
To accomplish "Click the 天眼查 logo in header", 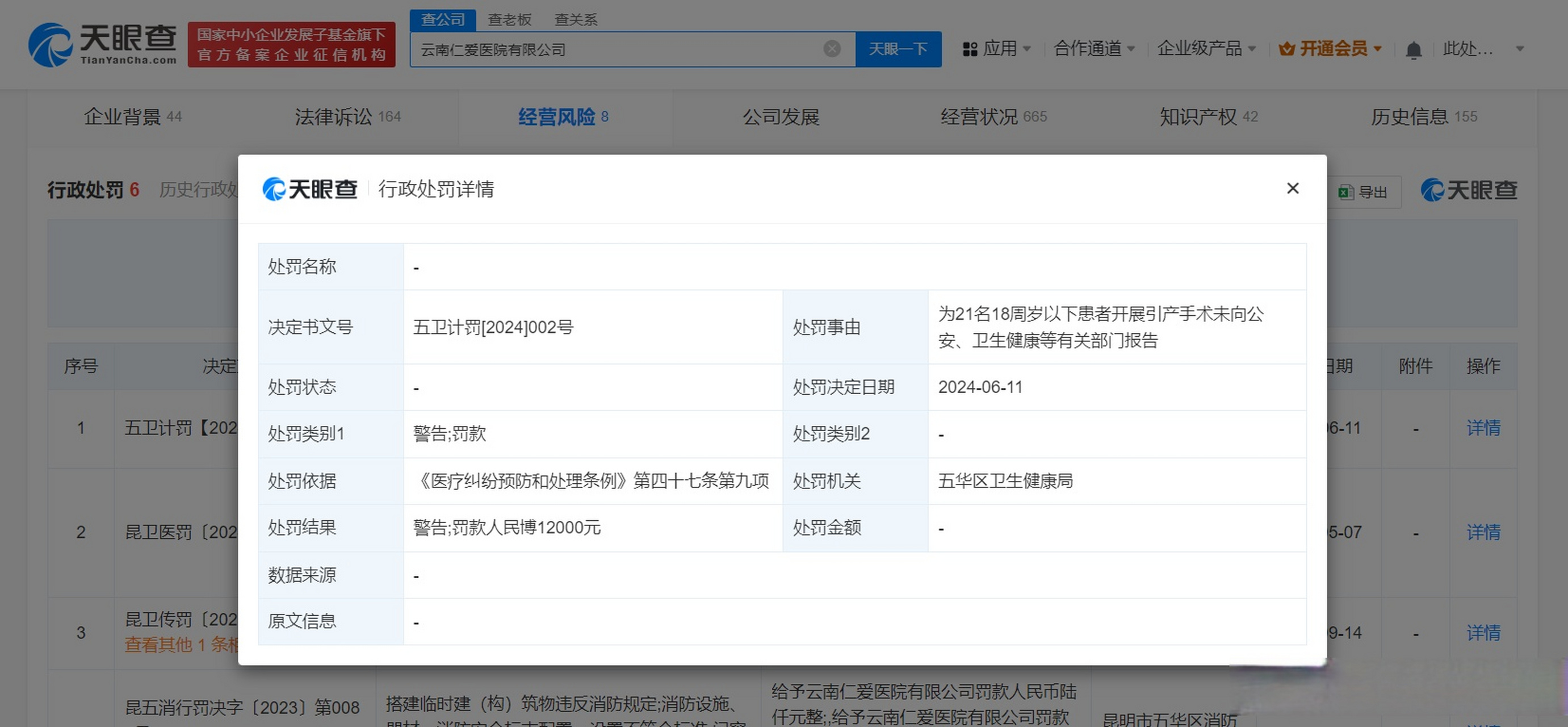I will click(x=103, y=44).
